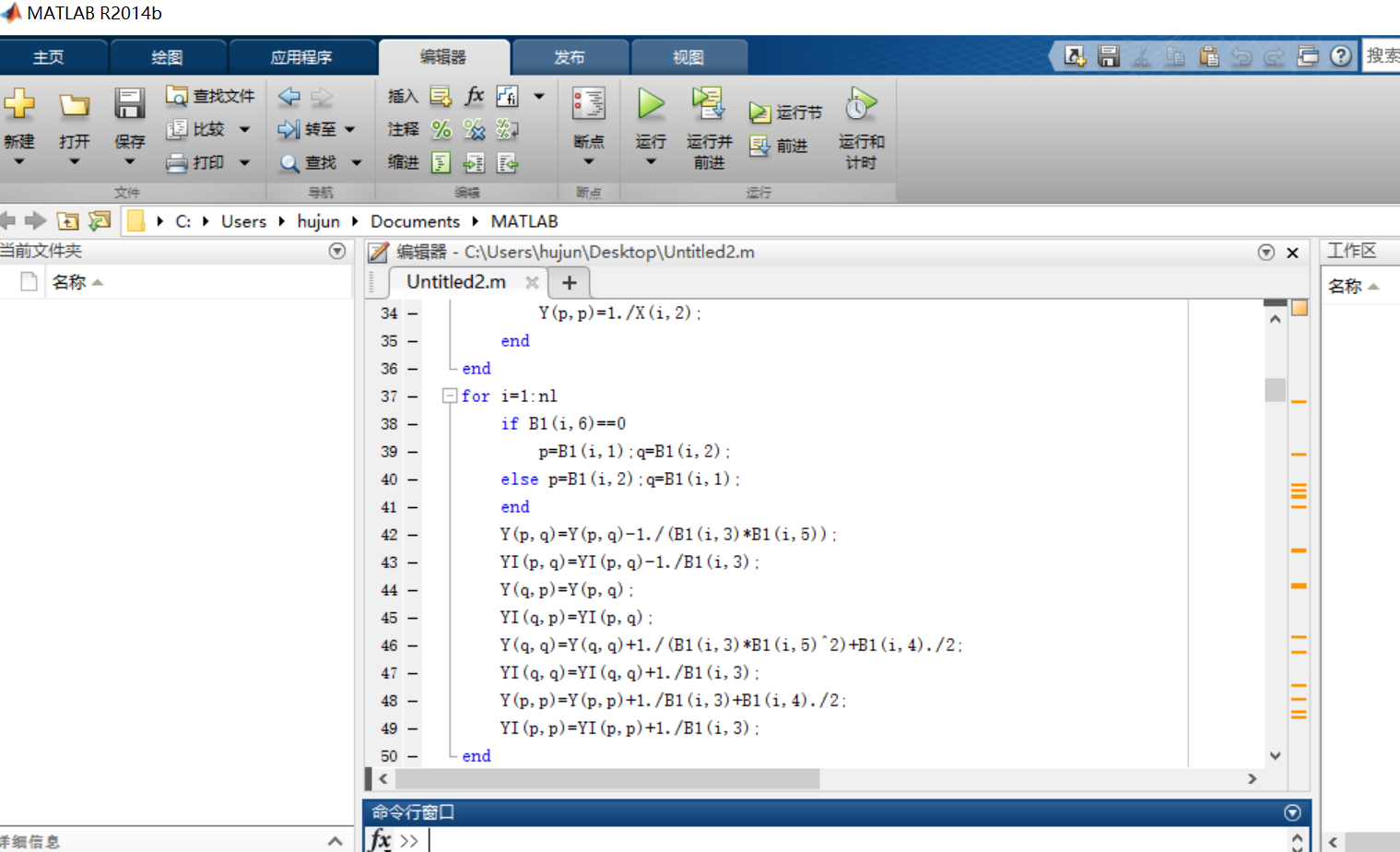Switch to the Publish (发布) tab
This screenshot has height=852, width=1400.
[569, 57]
